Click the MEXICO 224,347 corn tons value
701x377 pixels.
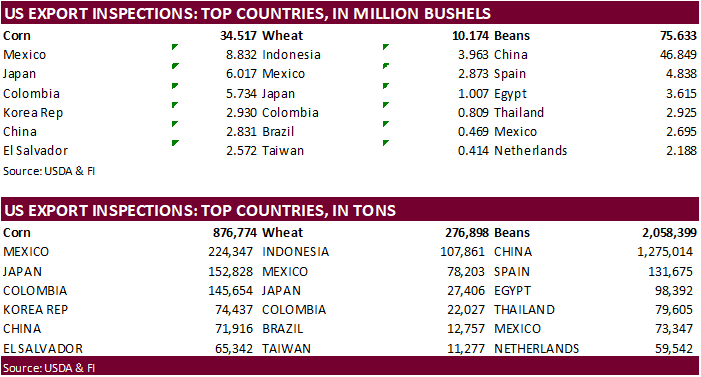coord(230,252)
